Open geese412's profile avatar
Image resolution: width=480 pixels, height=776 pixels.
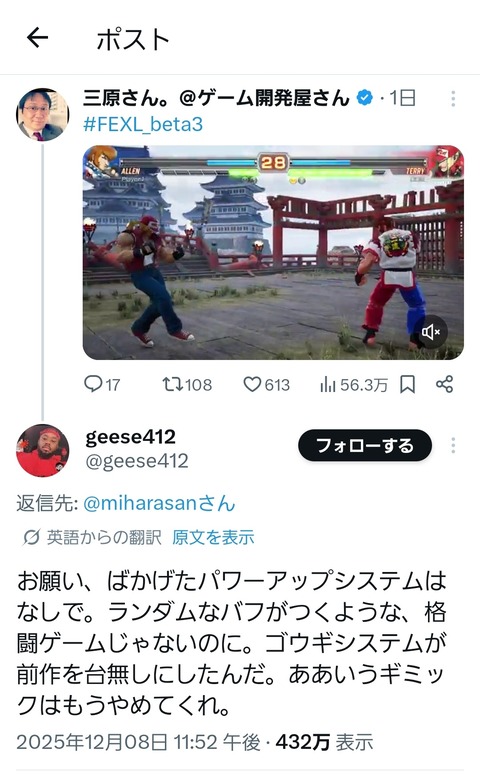[x=43, y=450]
